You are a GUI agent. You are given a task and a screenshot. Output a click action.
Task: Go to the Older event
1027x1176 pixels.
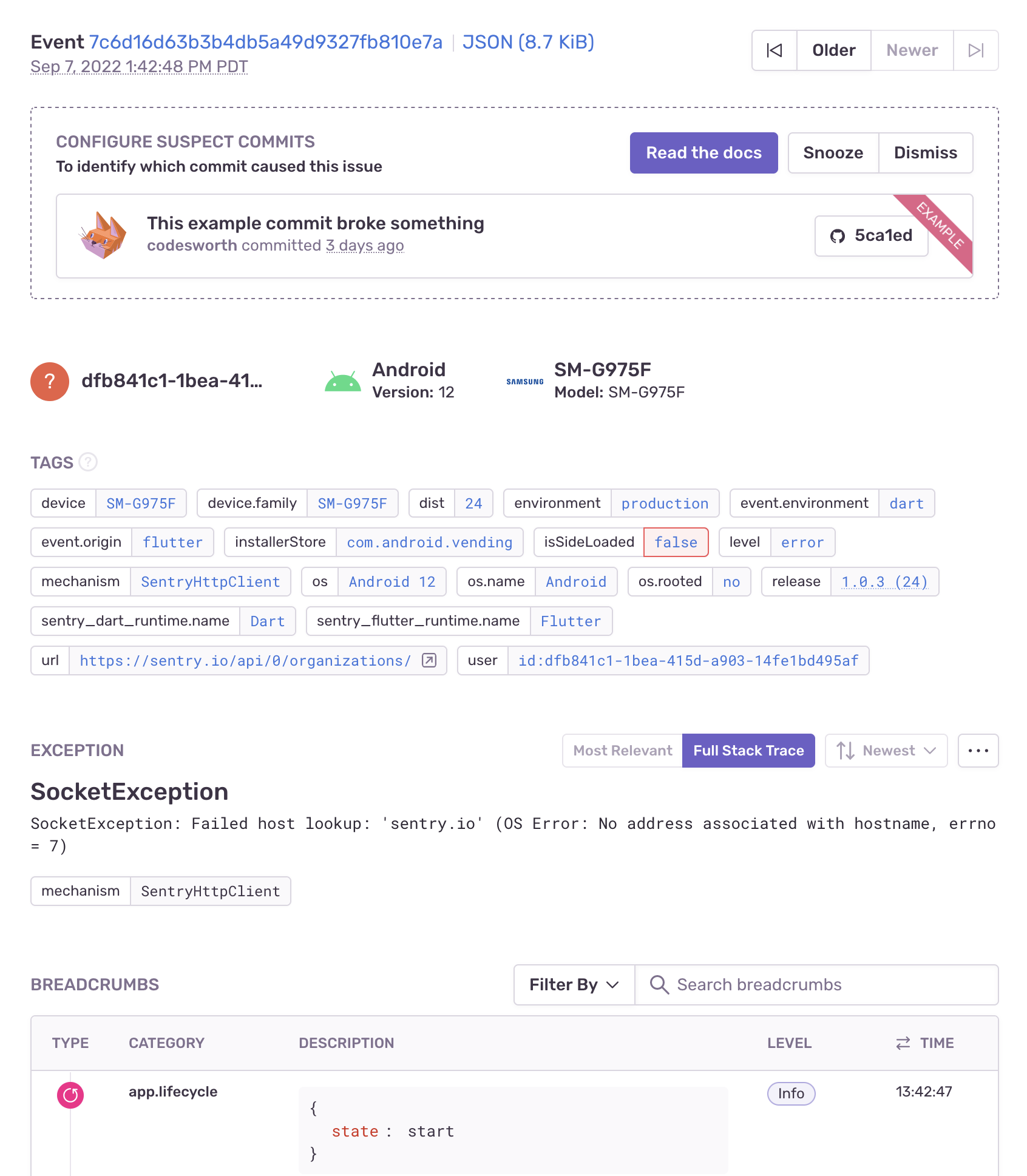coord(834,50)
